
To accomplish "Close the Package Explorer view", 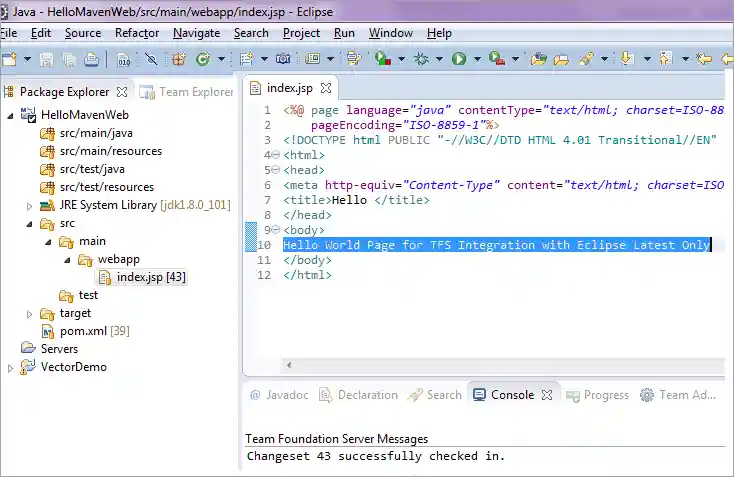I will 122,92.
